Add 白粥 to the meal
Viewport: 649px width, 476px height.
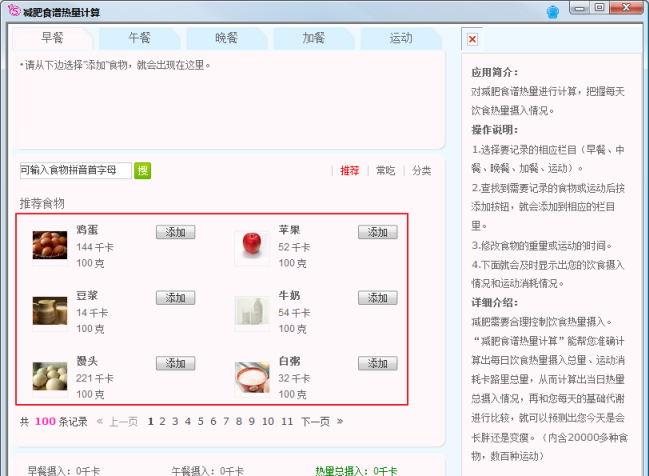pyautogui.click(x=377, y=363)
